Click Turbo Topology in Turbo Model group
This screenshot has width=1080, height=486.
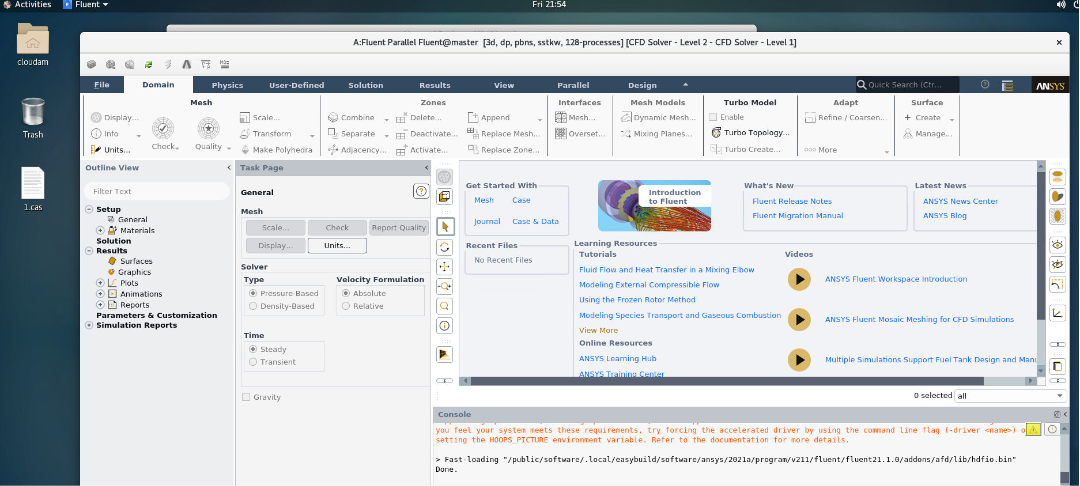751,132
